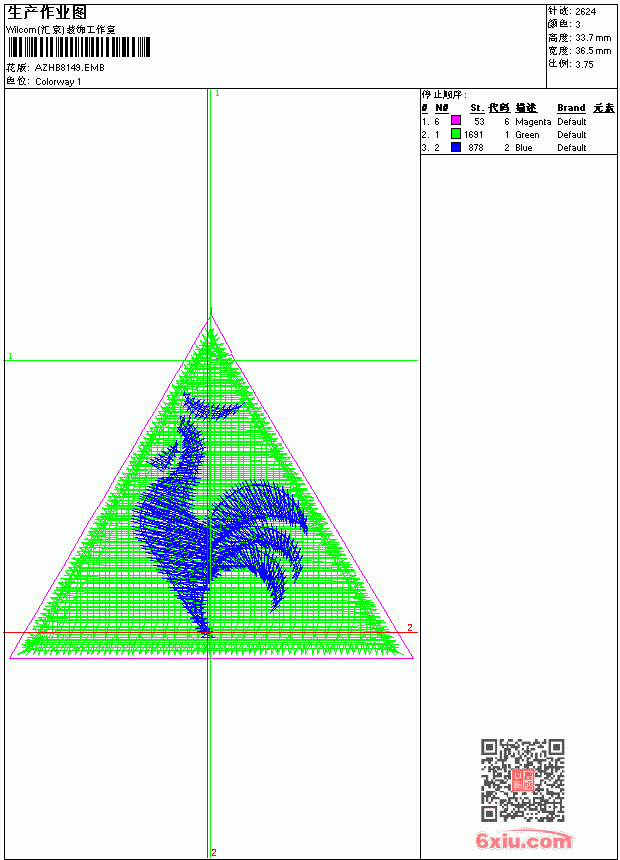
Task: Click the blue color swatch
Action: coord(455,147)
